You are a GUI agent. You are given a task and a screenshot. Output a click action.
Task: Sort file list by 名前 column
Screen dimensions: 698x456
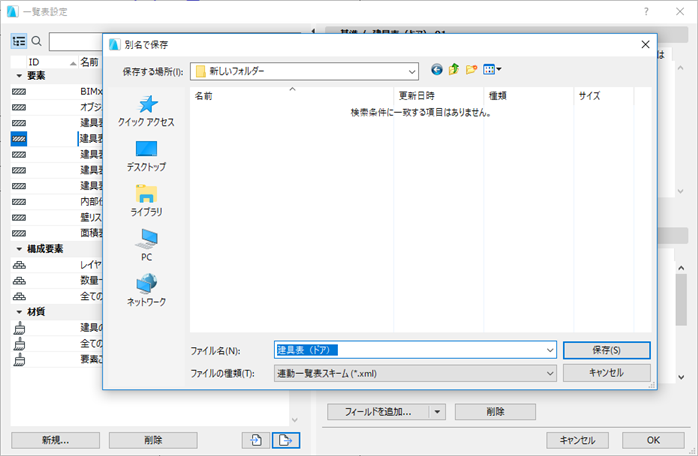(292, 96)
